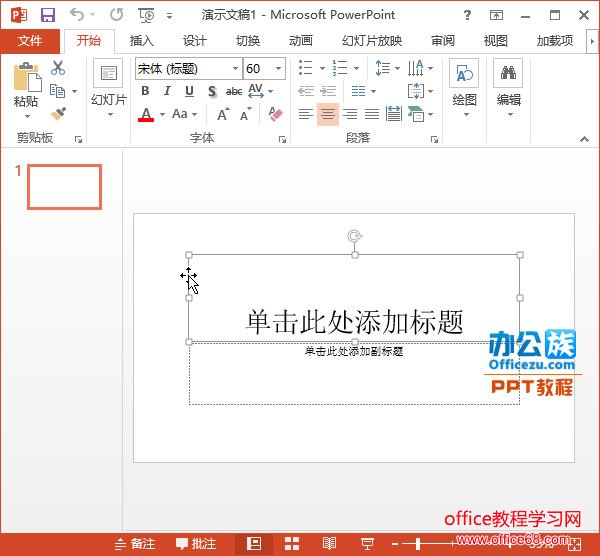The width and height of the screenshot is (600, 556).
Task: Toggle Underline formatting
Action: pyautogui.click(x=189, y=91)
